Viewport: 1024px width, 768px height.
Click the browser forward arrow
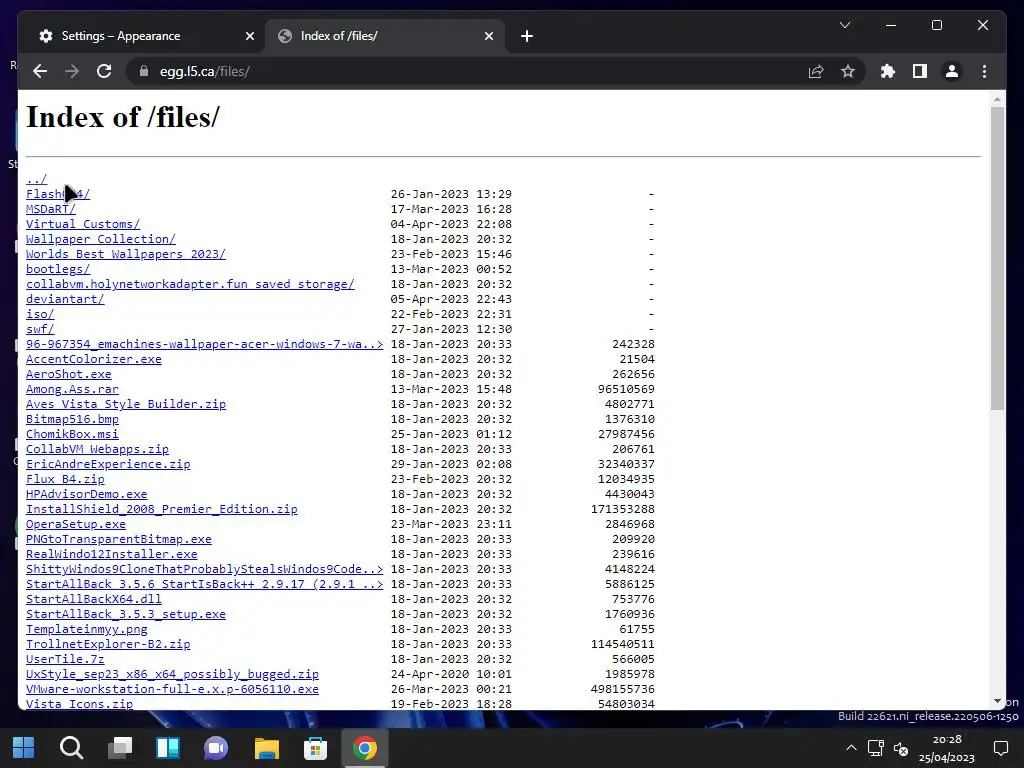pyautogui.click(x=72, y=71)
